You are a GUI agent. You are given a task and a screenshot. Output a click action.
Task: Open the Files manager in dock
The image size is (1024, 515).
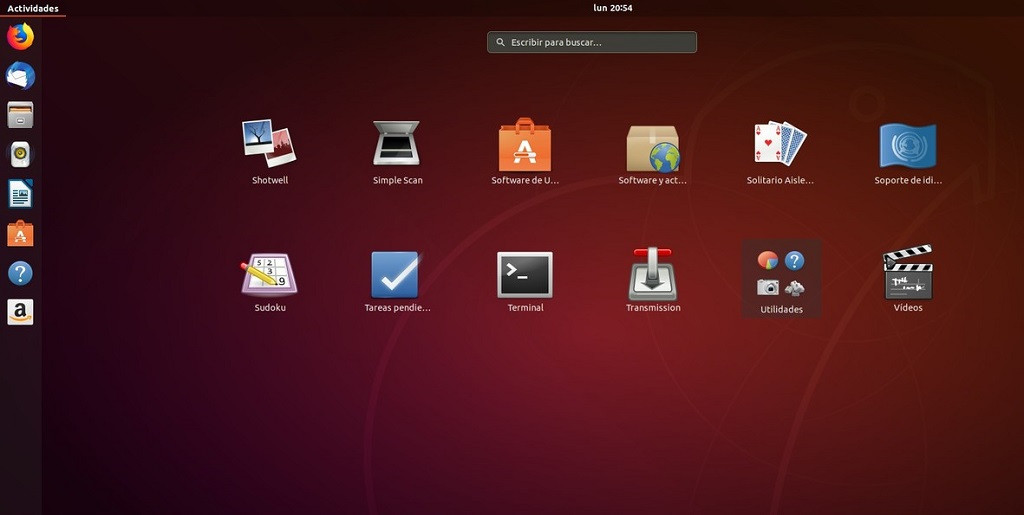click(x=20, y=115)
